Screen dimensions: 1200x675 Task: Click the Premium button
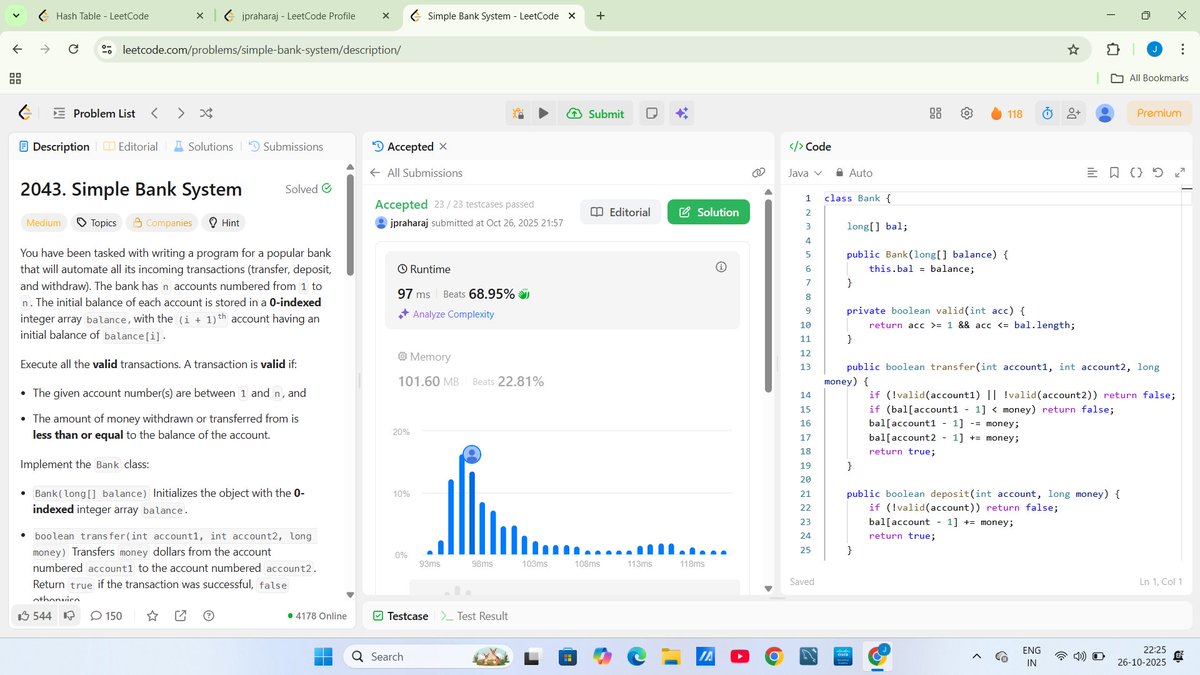tap(1159, 114)
